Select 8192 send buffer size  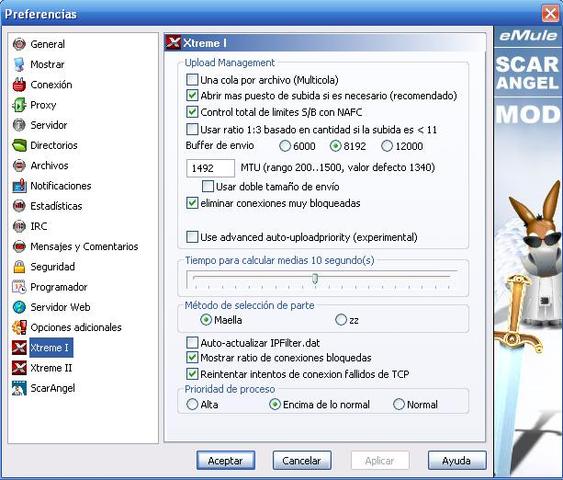335,146
